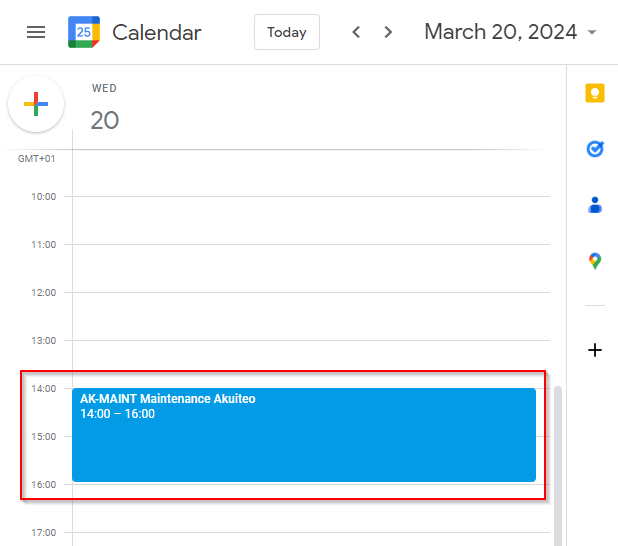Click the empty 11:00 time slot

tap(310, 268)
